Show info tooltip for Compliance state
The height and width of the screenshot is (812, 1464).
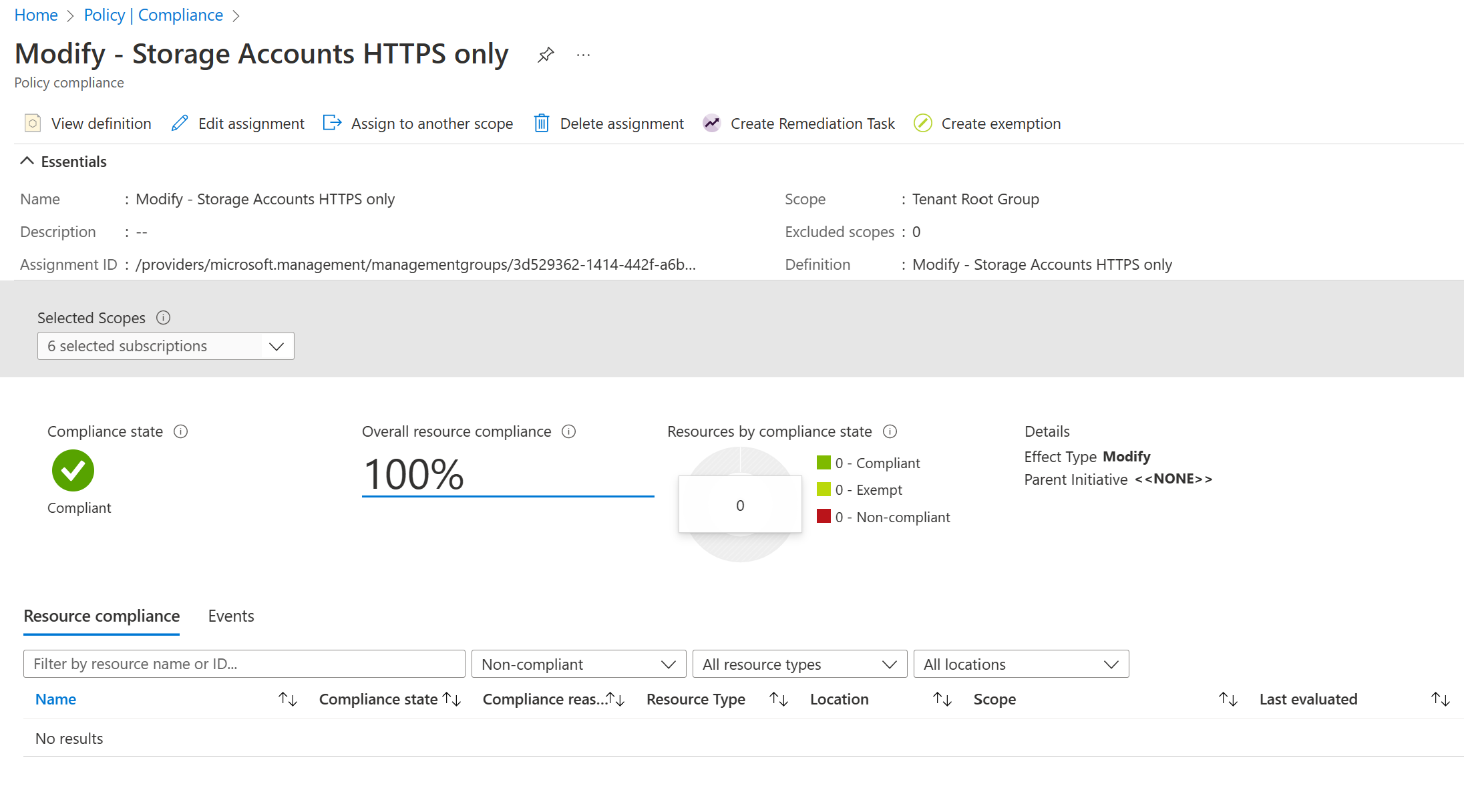pos(180,431)
